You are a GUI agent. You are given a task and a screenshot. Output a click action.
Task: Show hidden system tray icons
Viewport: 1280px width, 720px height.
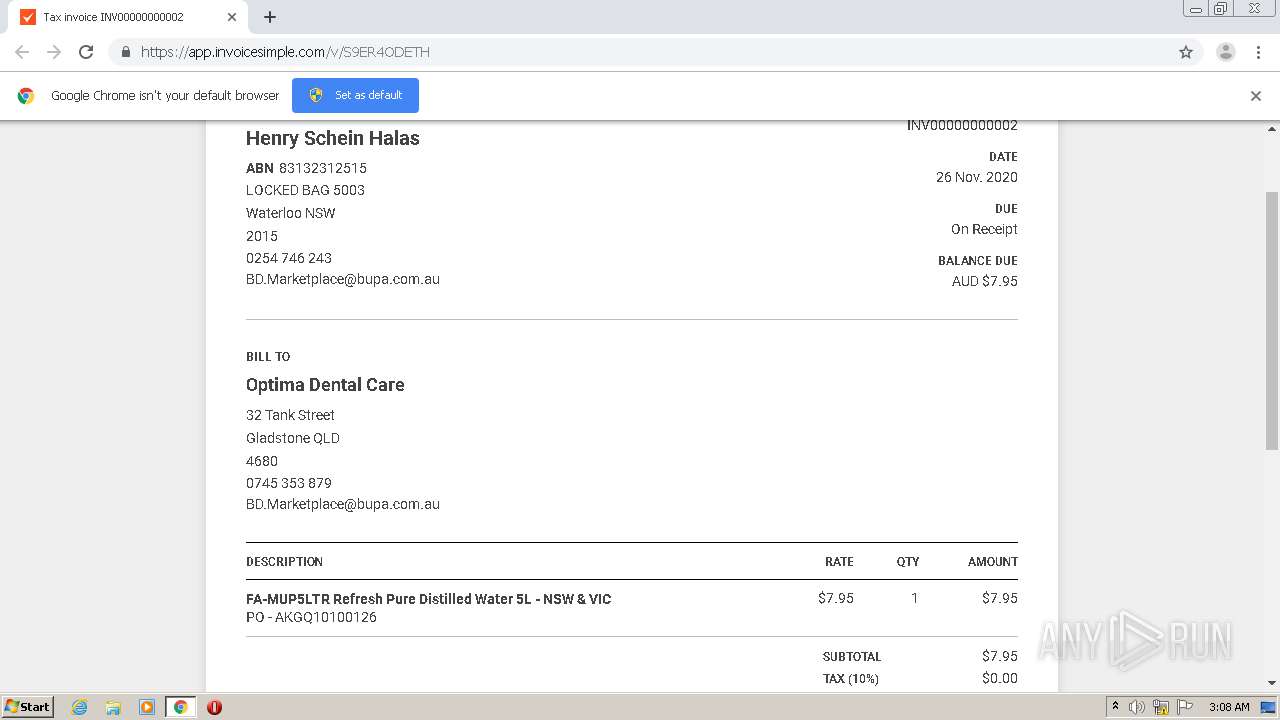1116,707
